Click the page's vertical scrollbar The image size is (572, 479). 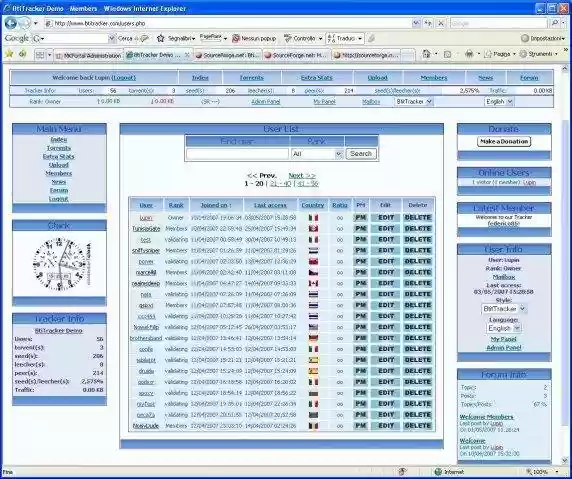[x=565, y=264]
